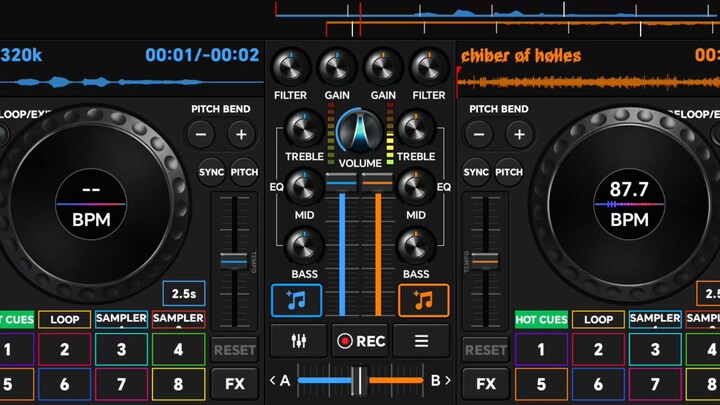Click the crossfader A left arrow
The image size is (720, 405).
[273, 380]
